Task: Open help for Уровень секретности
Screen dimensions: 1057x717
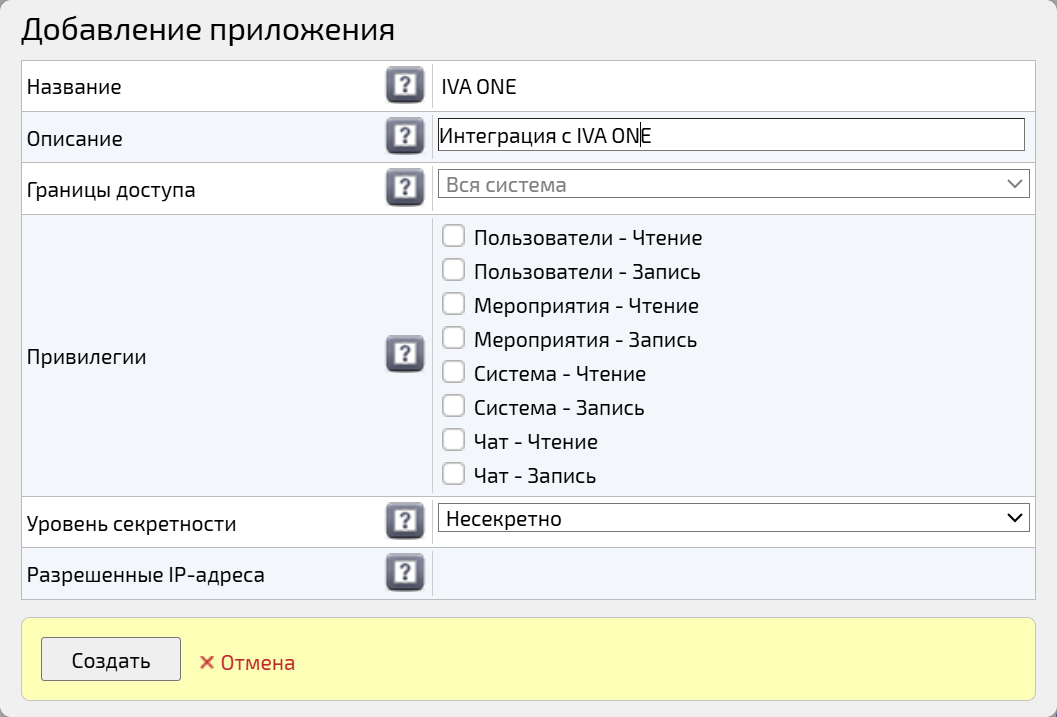Action: (404, 519)
